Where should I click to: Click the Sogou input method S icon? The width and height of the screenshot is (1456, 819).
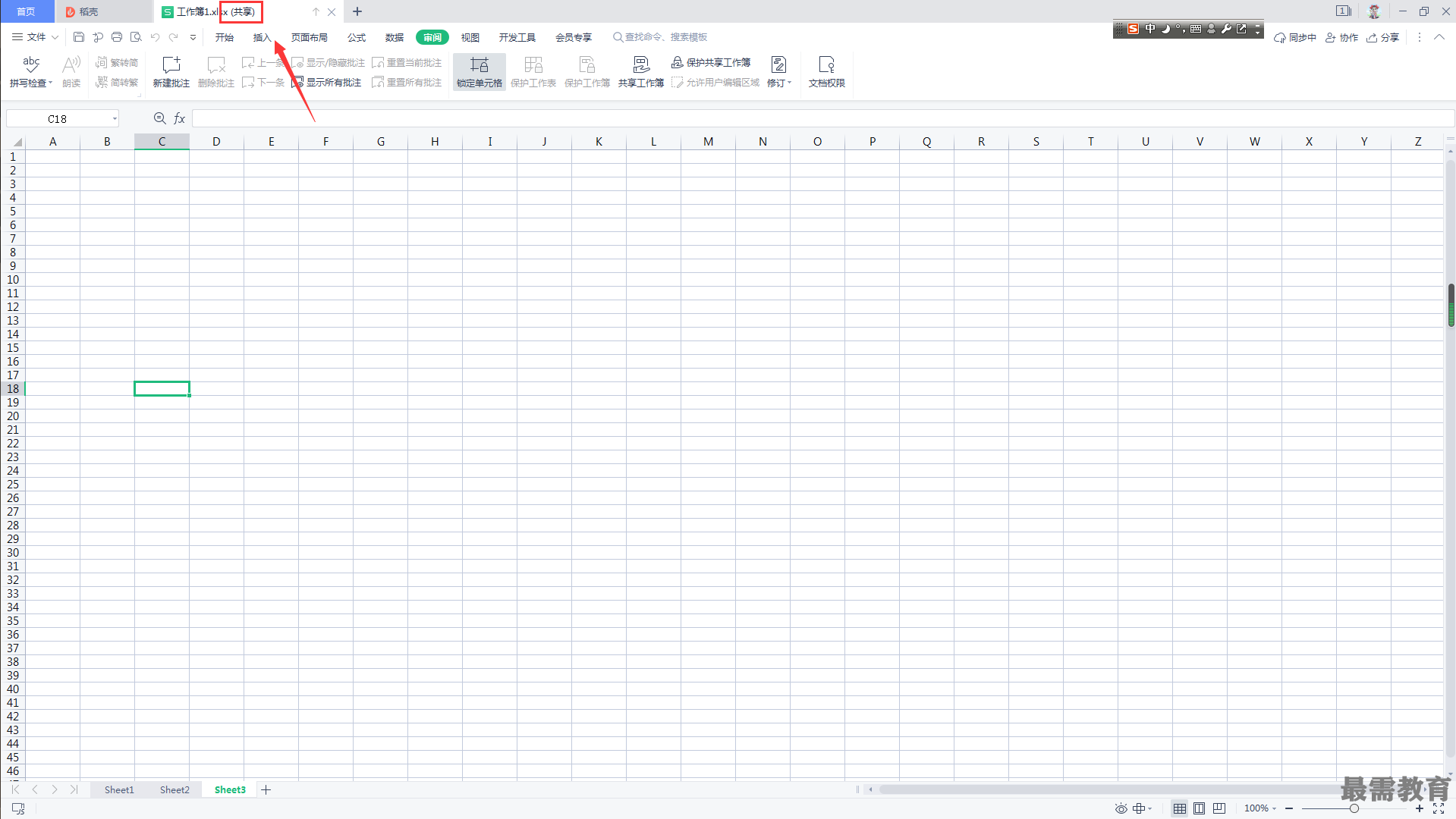tap(1133, 29)
